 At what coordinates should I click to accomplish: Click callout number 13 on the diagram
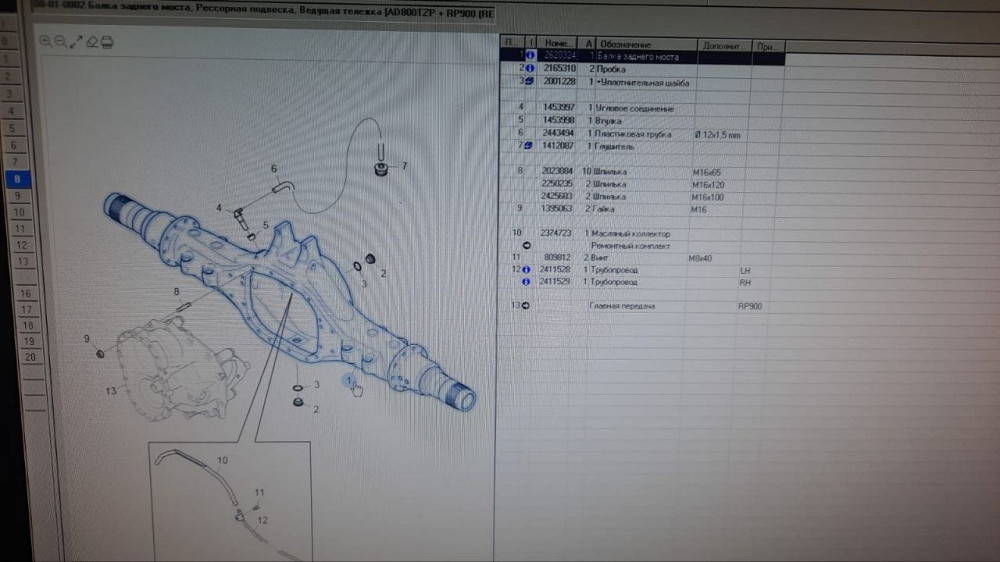point(111,390)
